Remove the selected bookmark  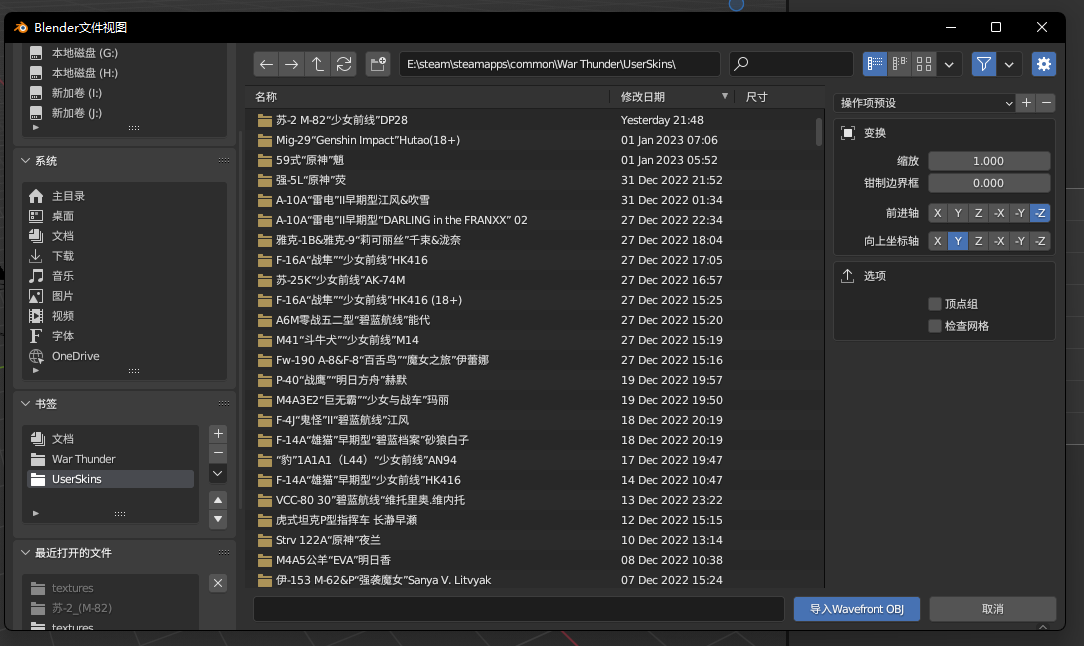(x=218, y=453)
